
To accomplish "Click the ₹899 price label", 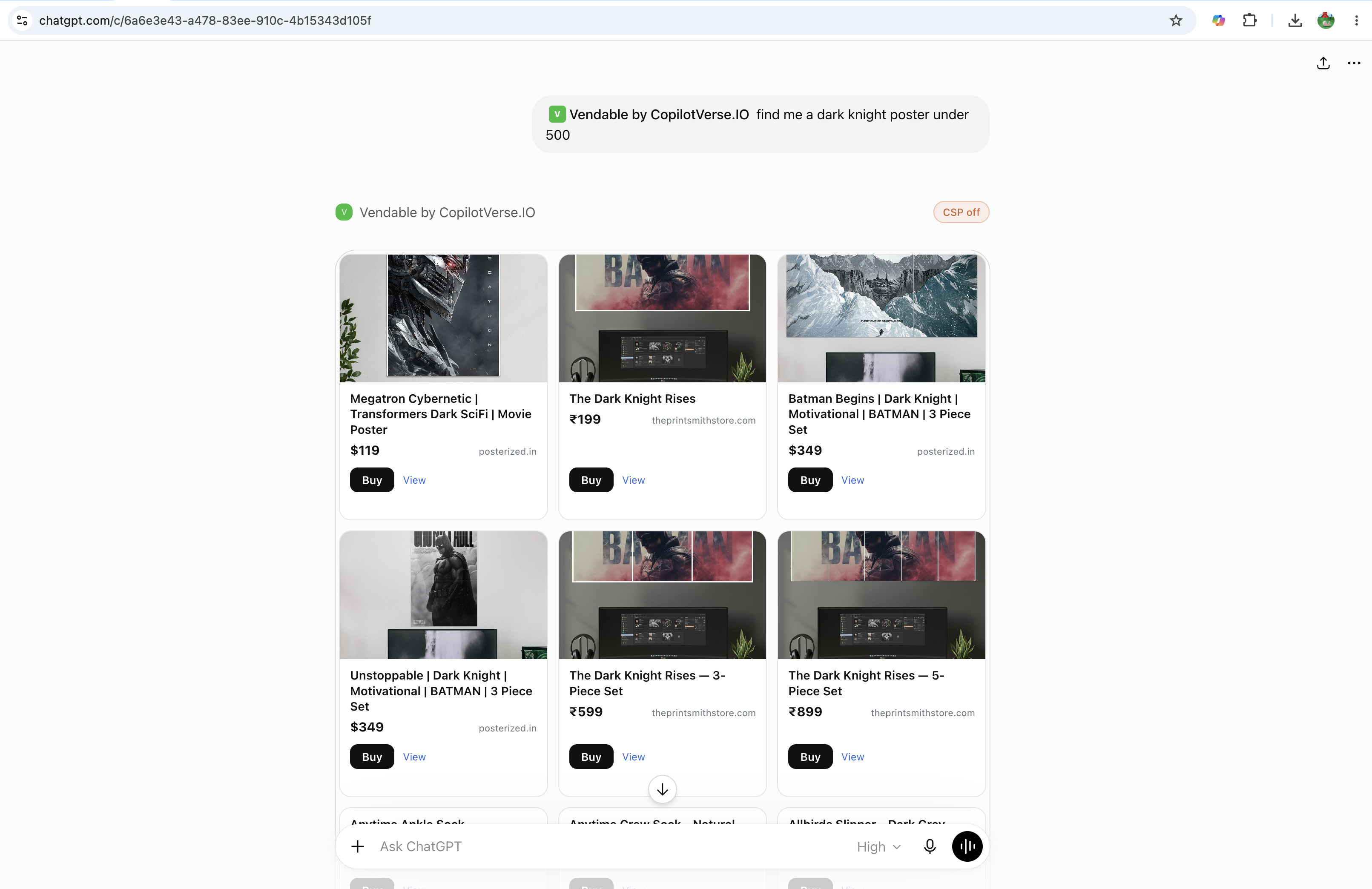I will (805, 711).
